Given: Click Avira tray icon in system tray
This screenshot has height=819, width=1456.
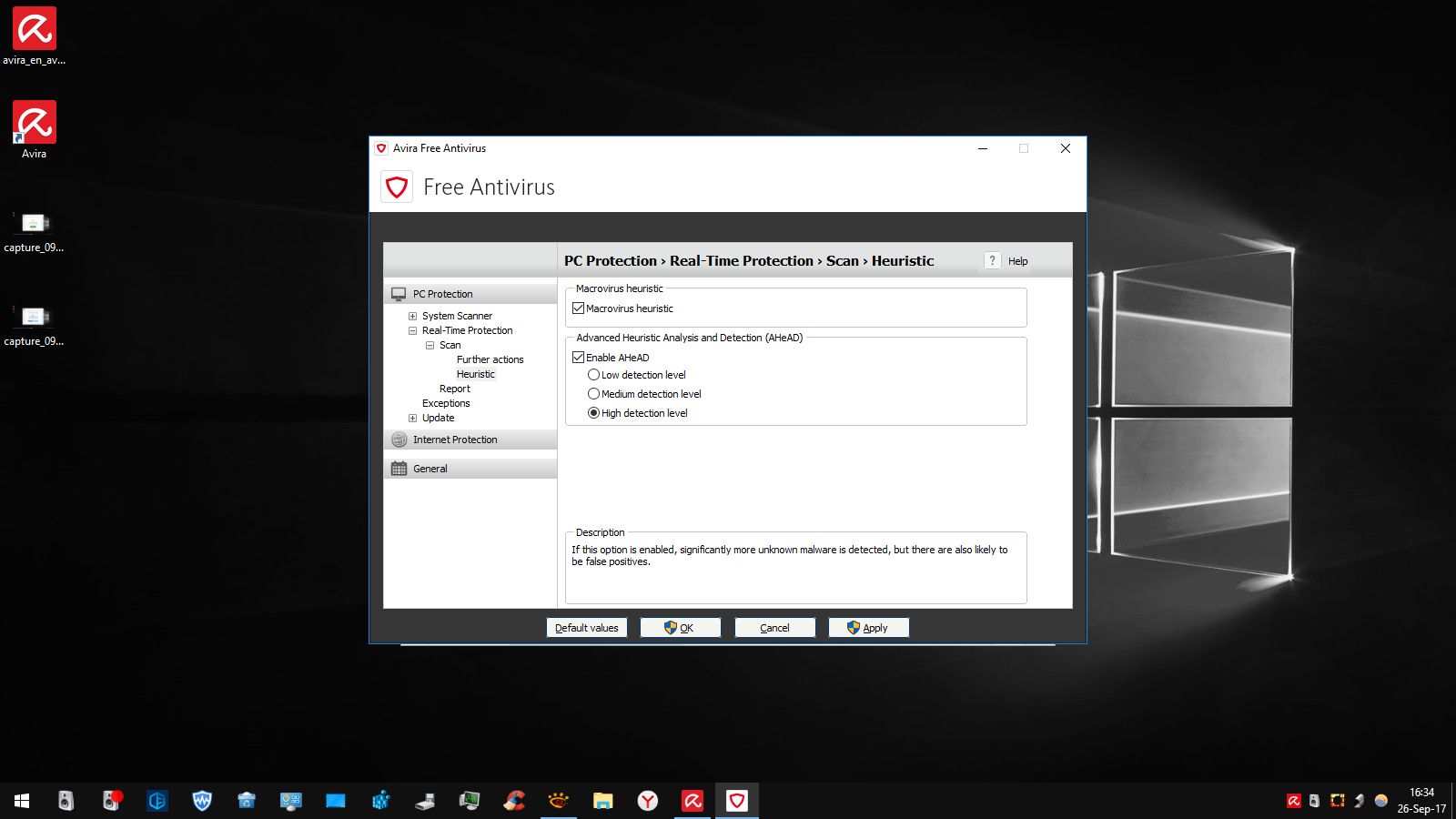Looking at the screenshot, I should click(1293, 801).
